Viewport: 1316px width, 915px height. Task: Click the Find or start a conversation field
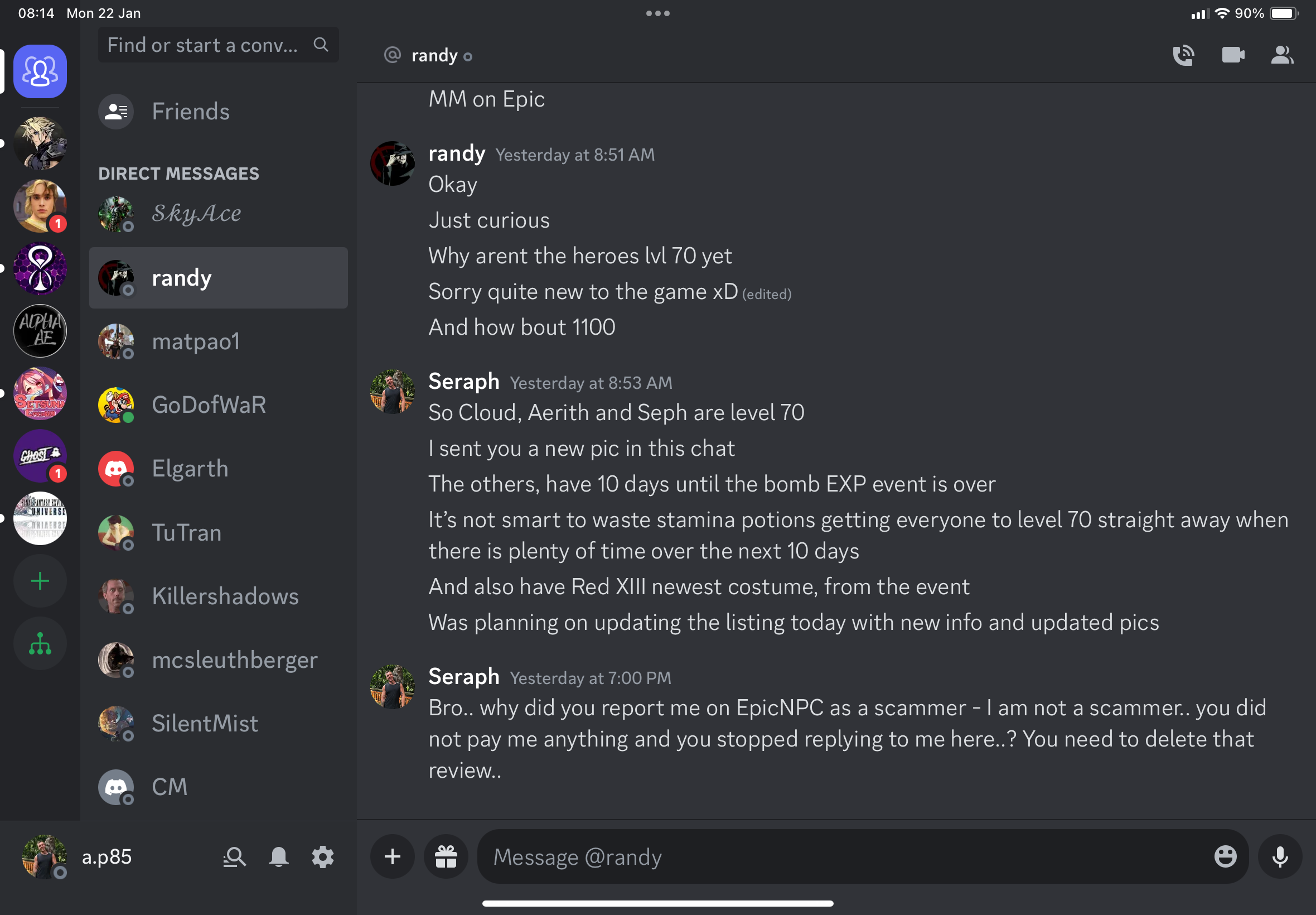[x=218, y=45]
